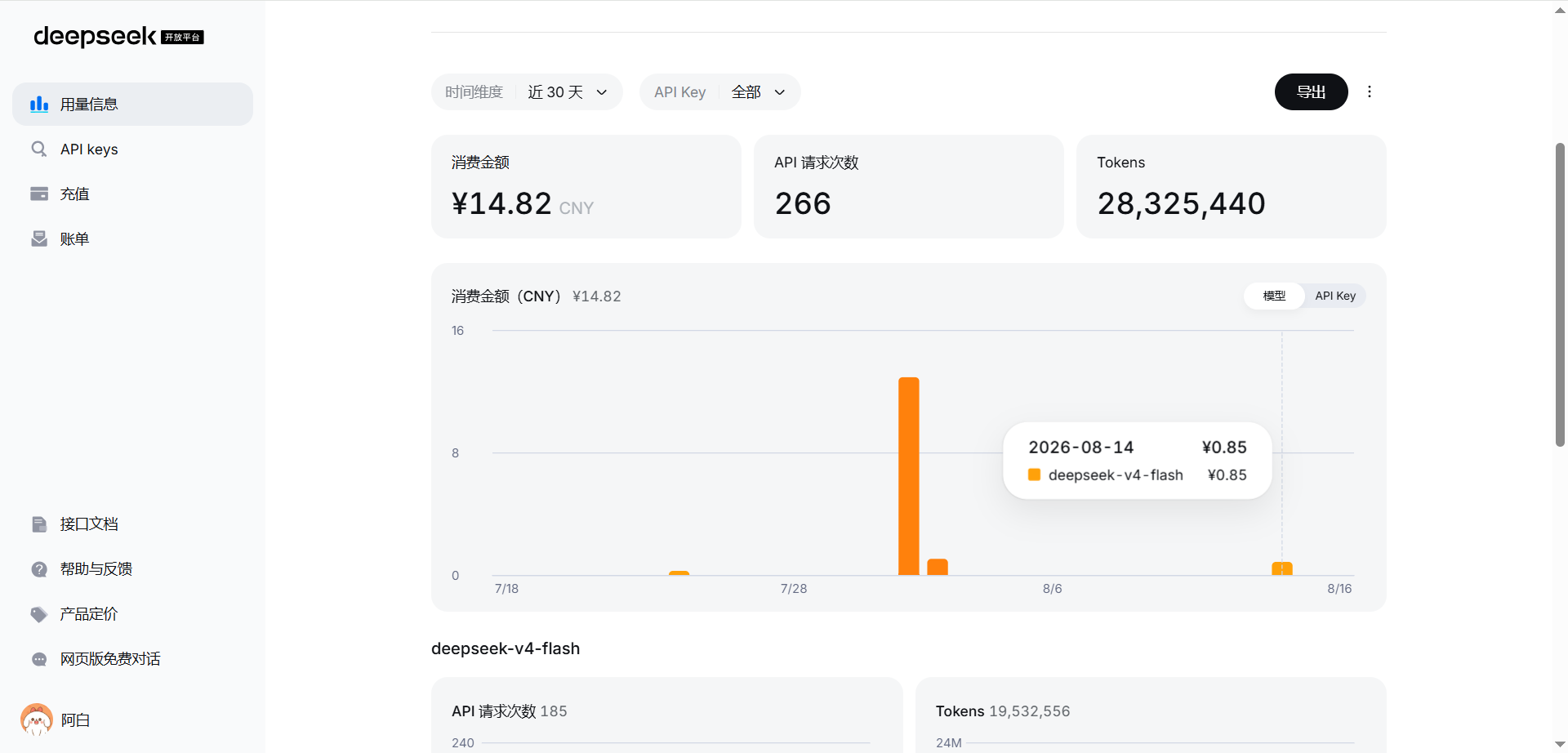This screenshot has width=1568, height=753.
Task: Open the three-dot more options menu
Action: coord(1370,91)
